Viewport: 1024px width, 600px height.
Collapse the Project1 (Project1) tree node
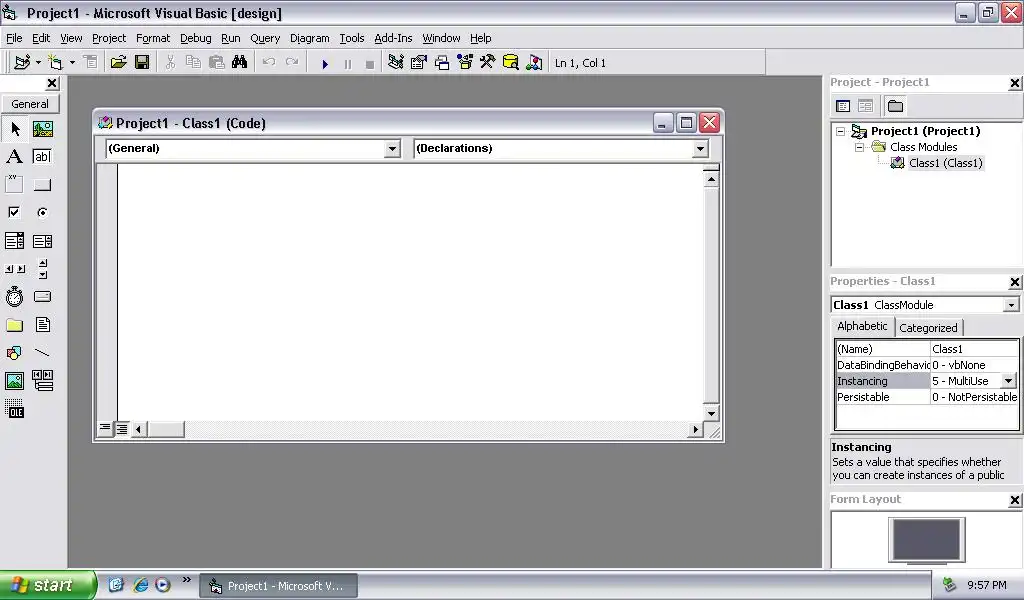pos(840,131)
